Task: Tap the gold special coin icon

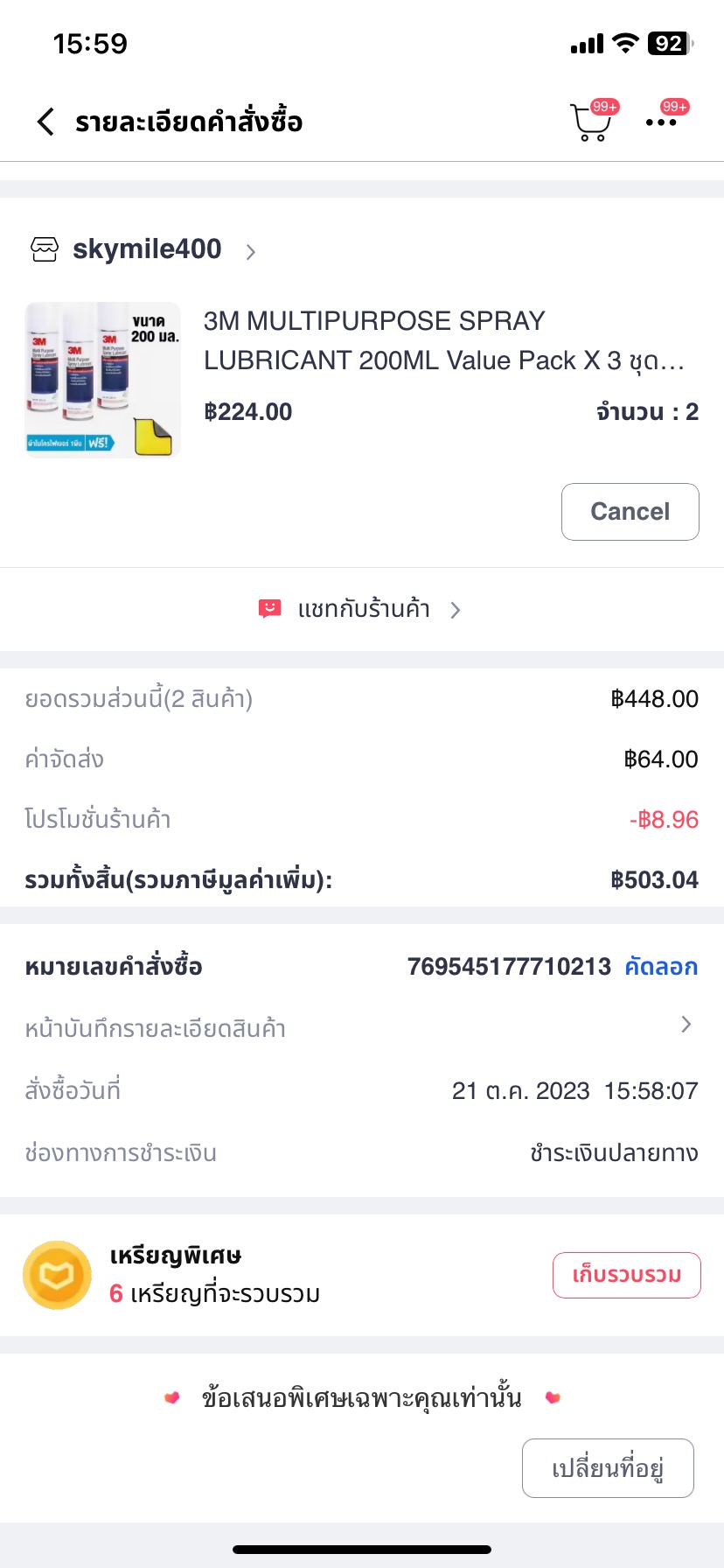Action: pos(57,1275)
